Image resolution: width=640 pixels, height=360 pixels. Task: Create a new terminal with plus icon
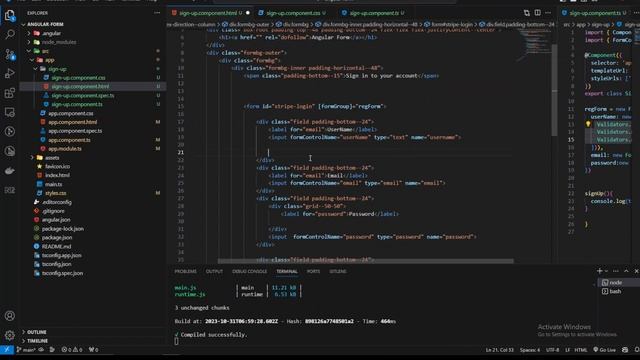(599, 271)
